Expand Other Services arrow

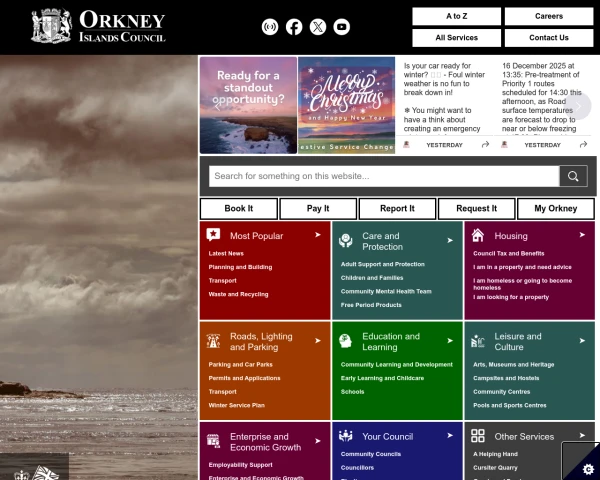tap(582, 436)
